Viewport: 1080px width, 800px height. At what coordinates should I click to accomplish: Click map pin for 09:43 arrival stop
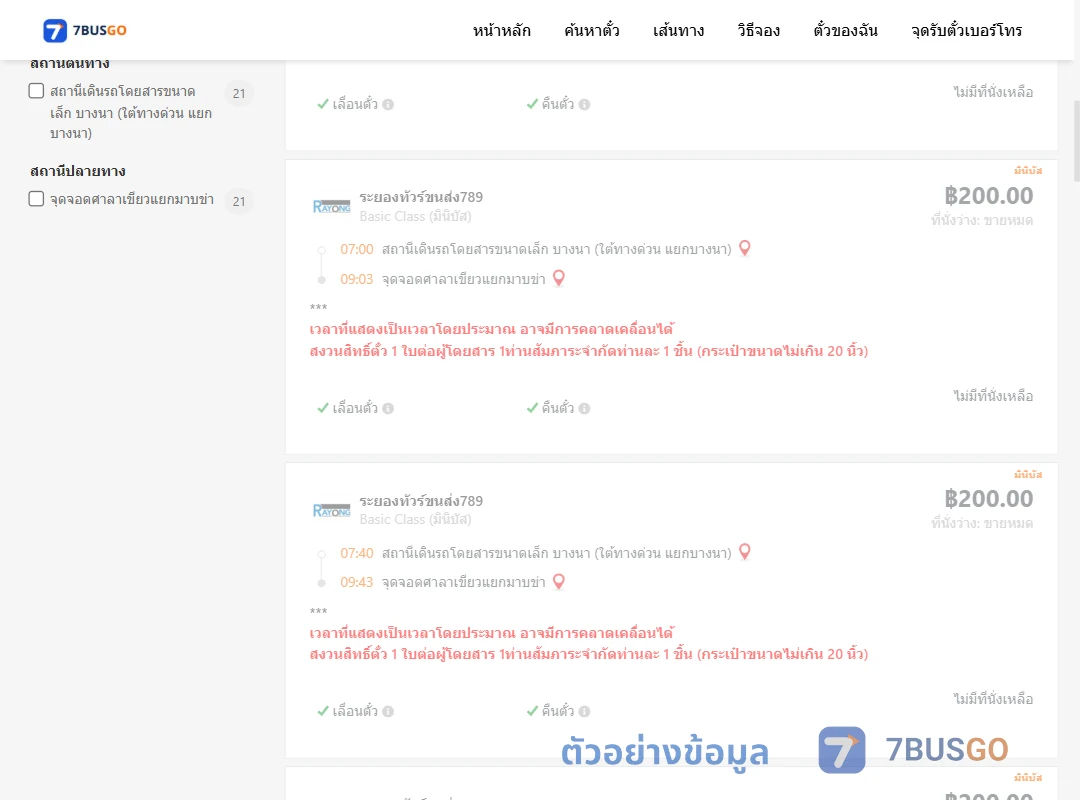pos(559,582)
